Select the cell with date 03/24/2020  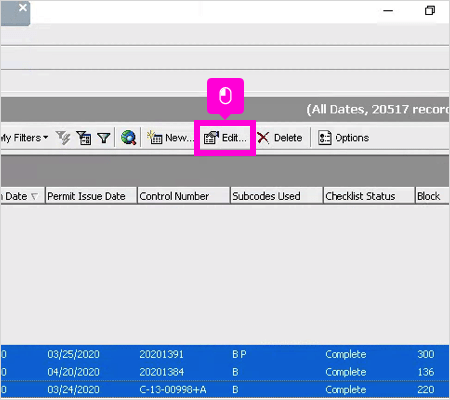click(x=73, y=389)
